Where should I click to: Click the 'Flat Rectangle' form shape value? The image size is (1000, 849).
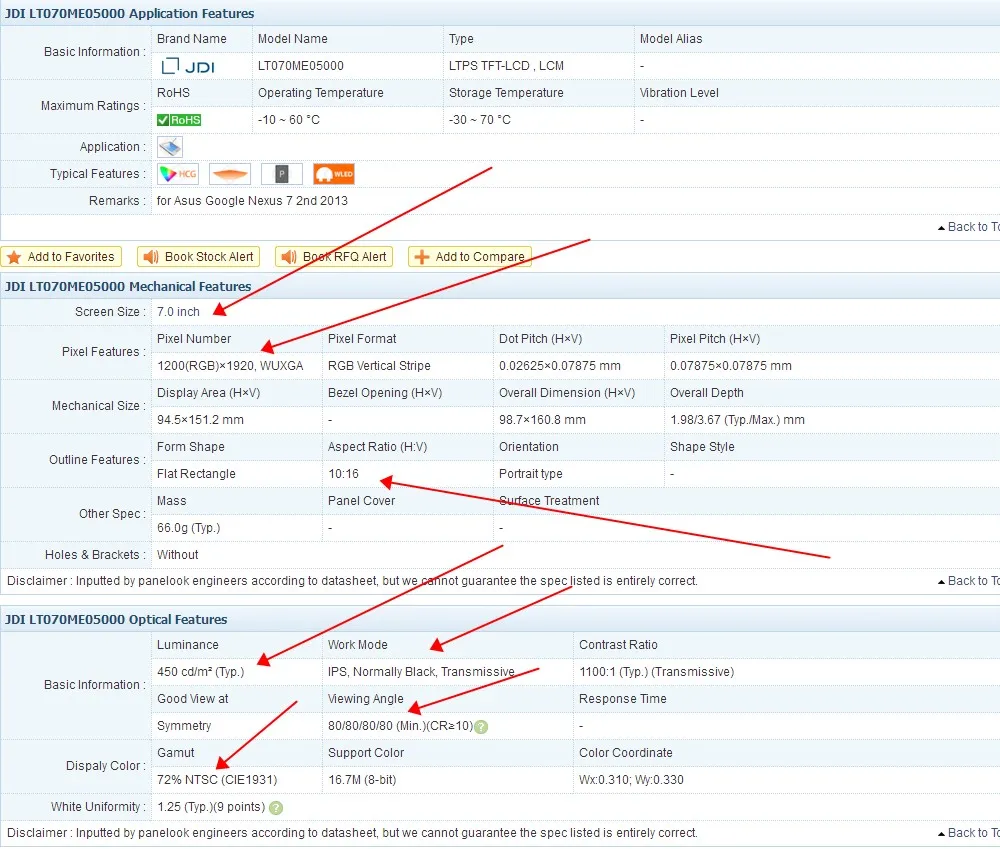(x=196, y=474)
